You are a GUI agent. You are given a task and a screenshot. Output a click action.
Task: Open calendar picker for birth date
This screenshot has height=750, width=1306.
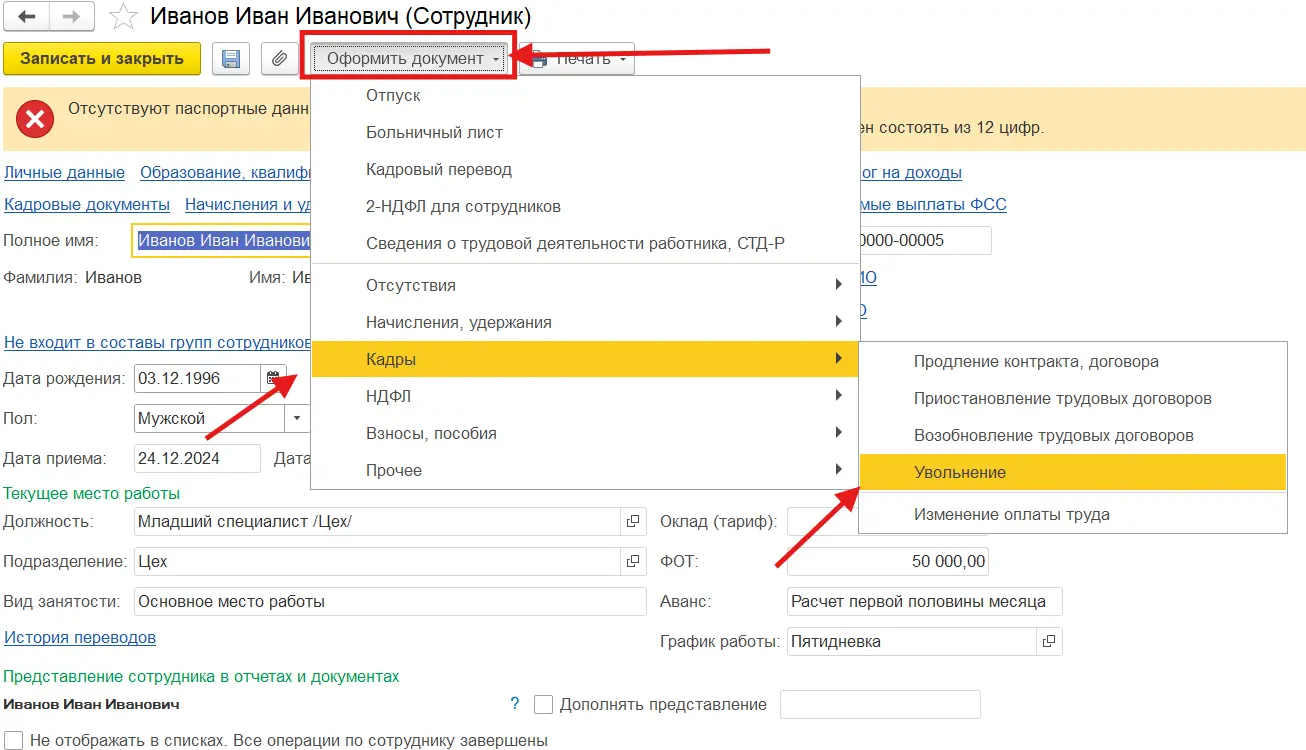tap(271, 379)
